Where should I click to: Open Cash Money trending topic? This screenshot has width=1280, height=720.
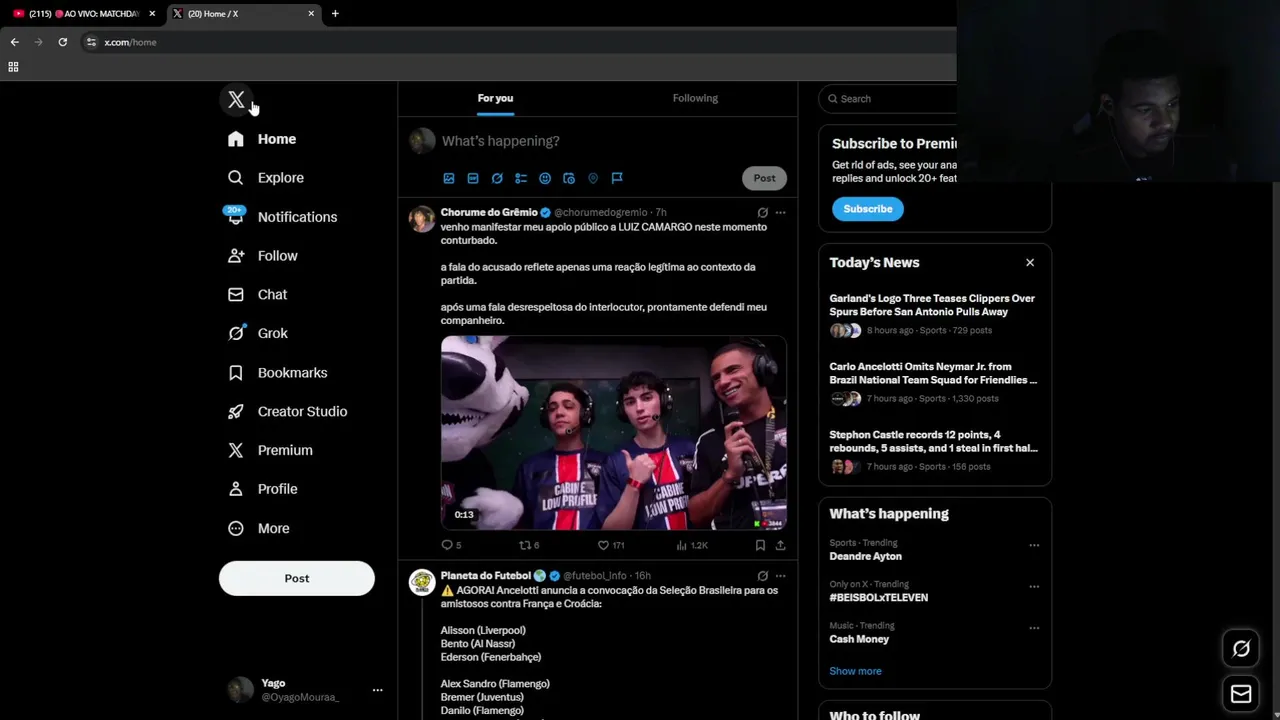859,639
